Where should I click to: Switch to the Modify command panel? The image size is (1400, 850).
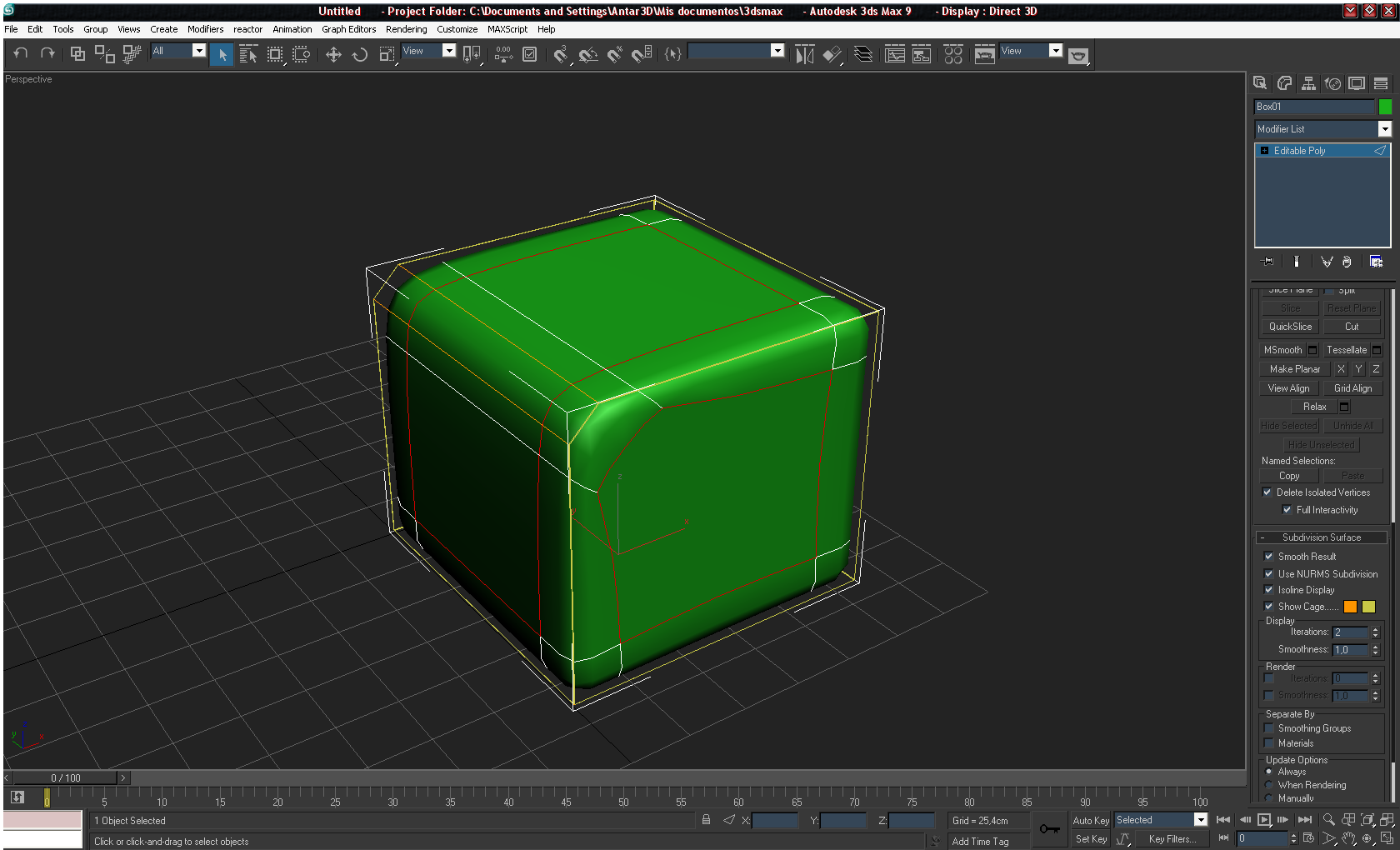pyautogui.click(x=1284, y=82)
